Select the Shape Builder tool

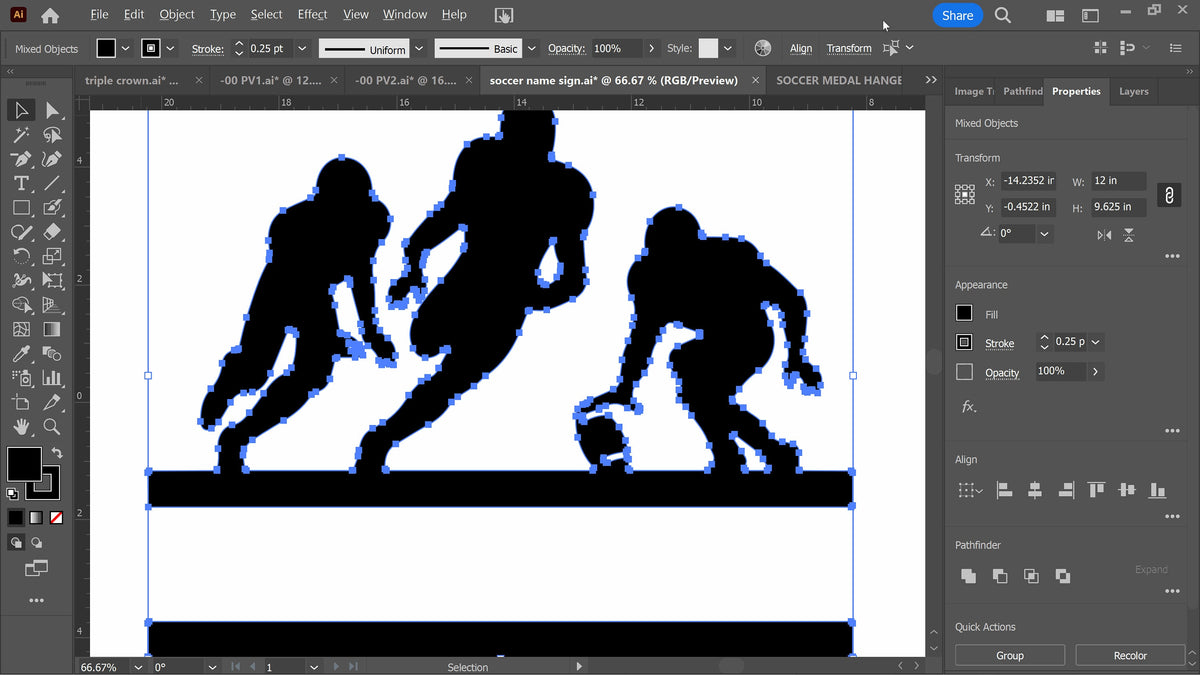point(21,305)
